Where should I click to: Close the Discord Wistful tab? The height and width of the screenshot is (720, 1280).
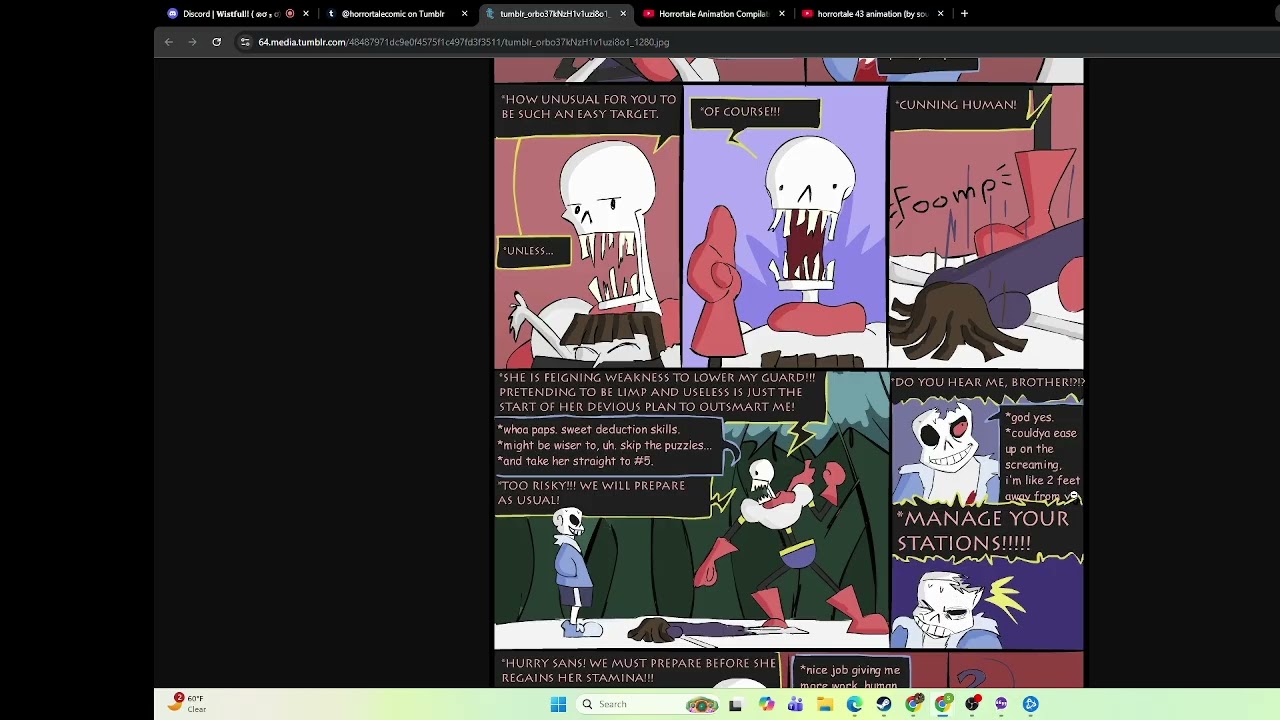306,14
